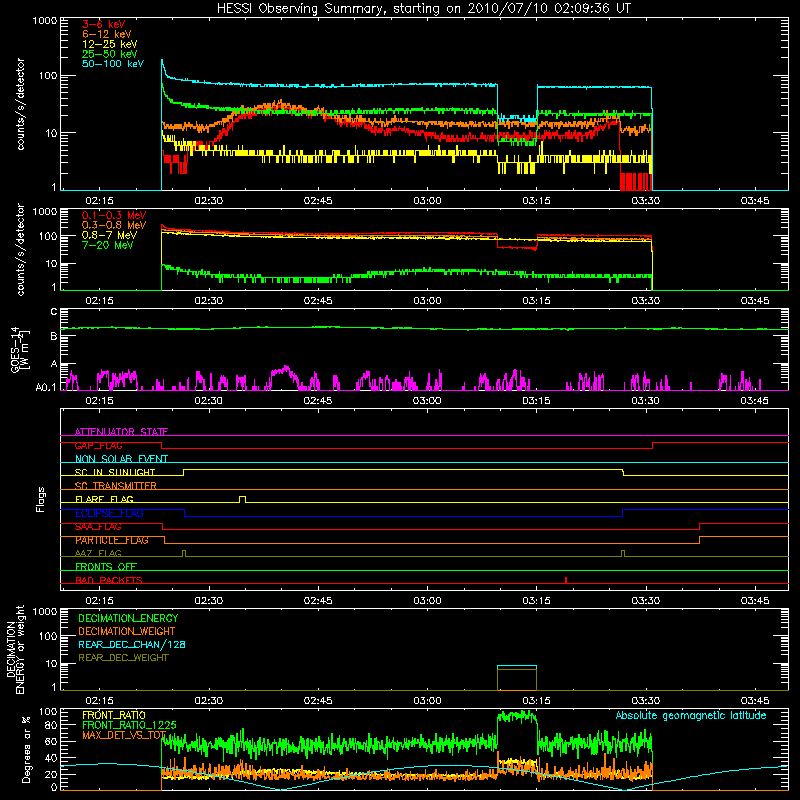Click the Flags axis title
Image resolution: width=800 pixels, height=800 pixels.
pos(41,499)
